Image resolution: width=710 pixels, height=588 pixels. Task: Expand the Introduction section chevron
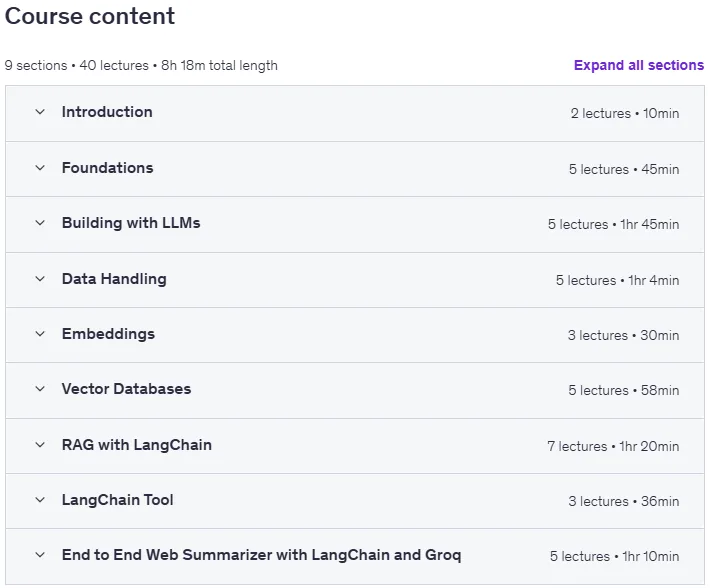40,112
